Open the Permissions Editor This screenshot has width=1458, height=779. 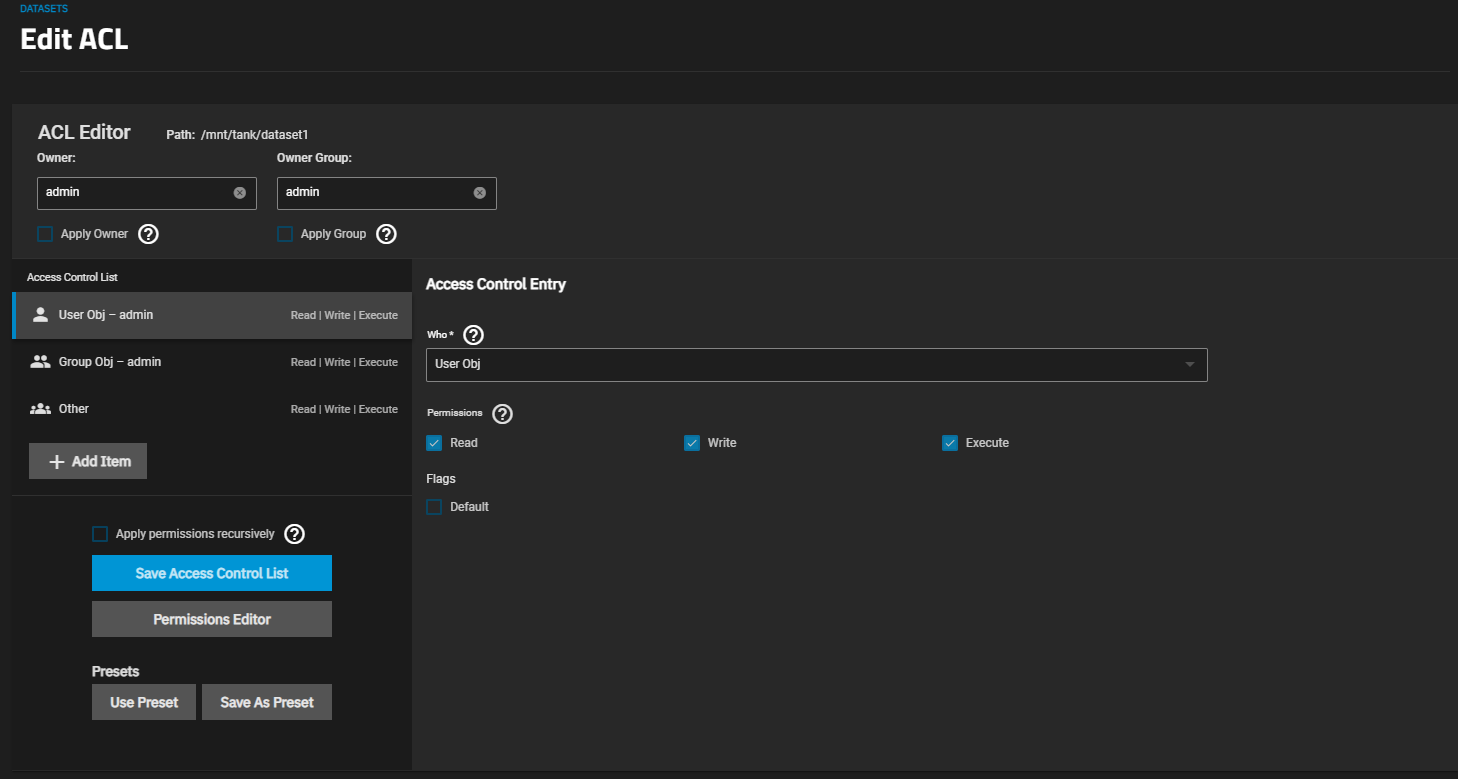point(212,619)
